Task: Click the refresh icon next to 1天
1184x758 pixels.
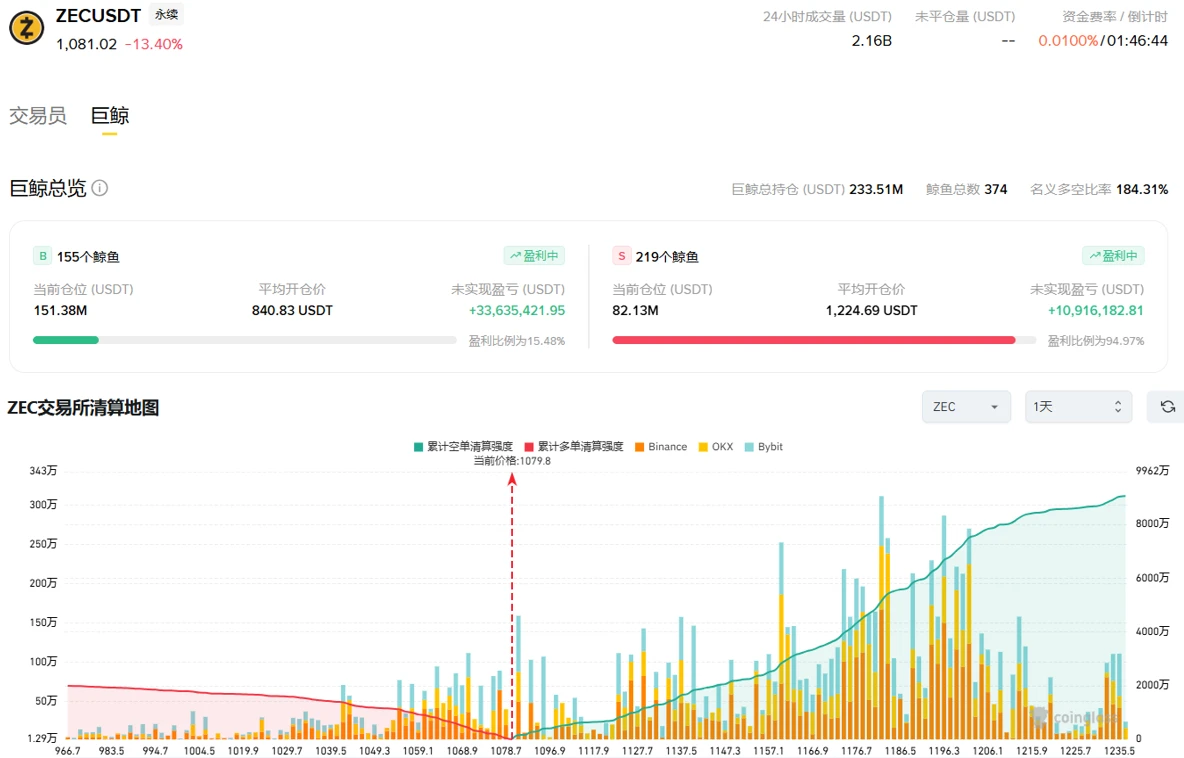Action: (x=1167, y=407)
